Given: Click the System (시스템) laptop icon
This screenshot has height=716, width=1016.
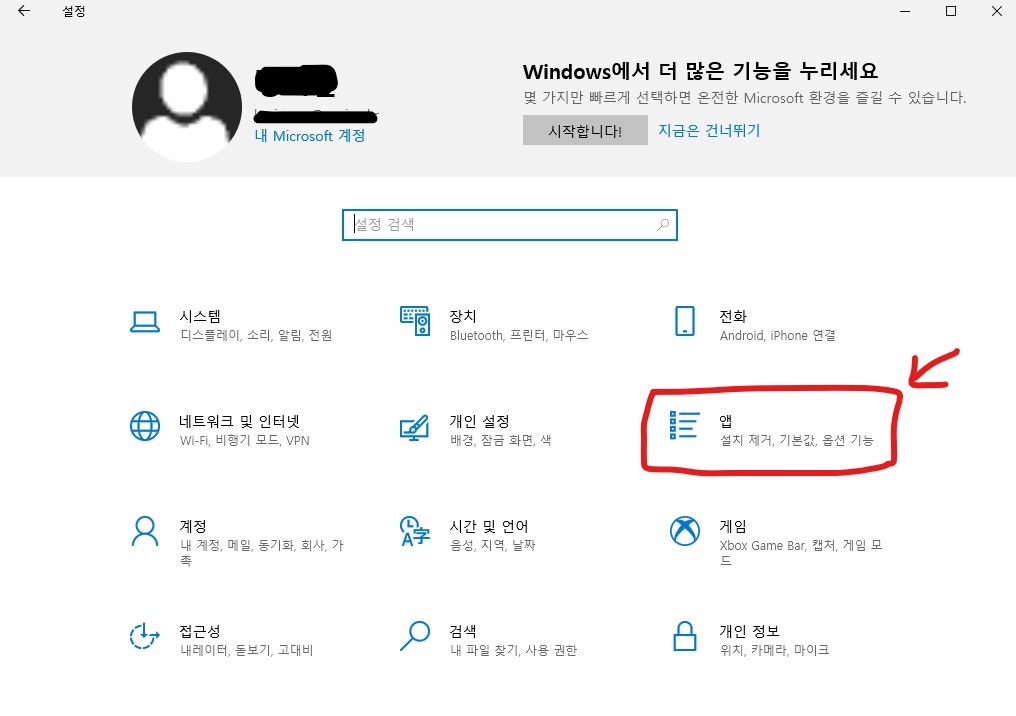Looking at the screenshot, I should (144, 321).
